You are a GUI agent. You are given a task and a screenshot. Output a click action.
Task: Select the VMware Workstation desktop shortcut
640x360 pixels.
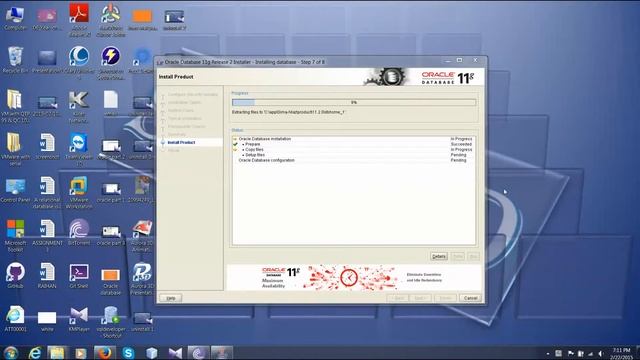point(79,192)
